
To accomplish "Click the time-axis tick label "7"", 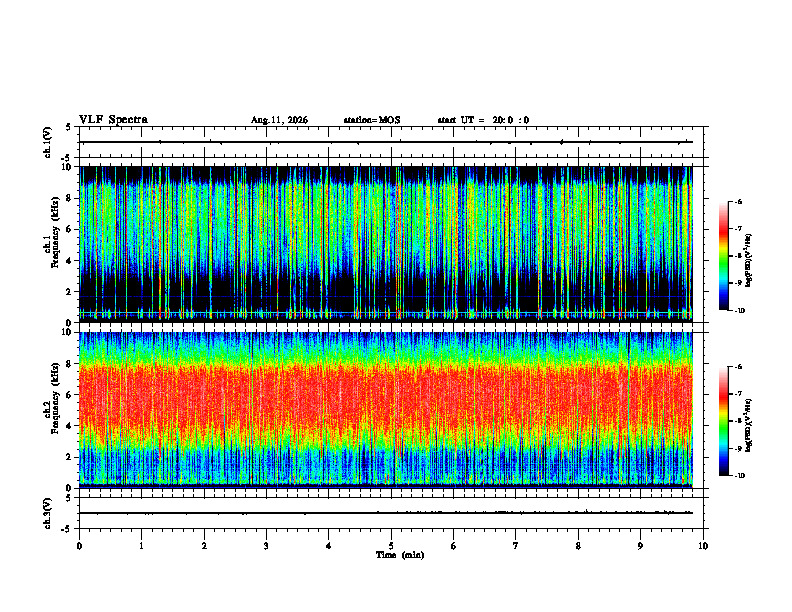I will point(516,546).
